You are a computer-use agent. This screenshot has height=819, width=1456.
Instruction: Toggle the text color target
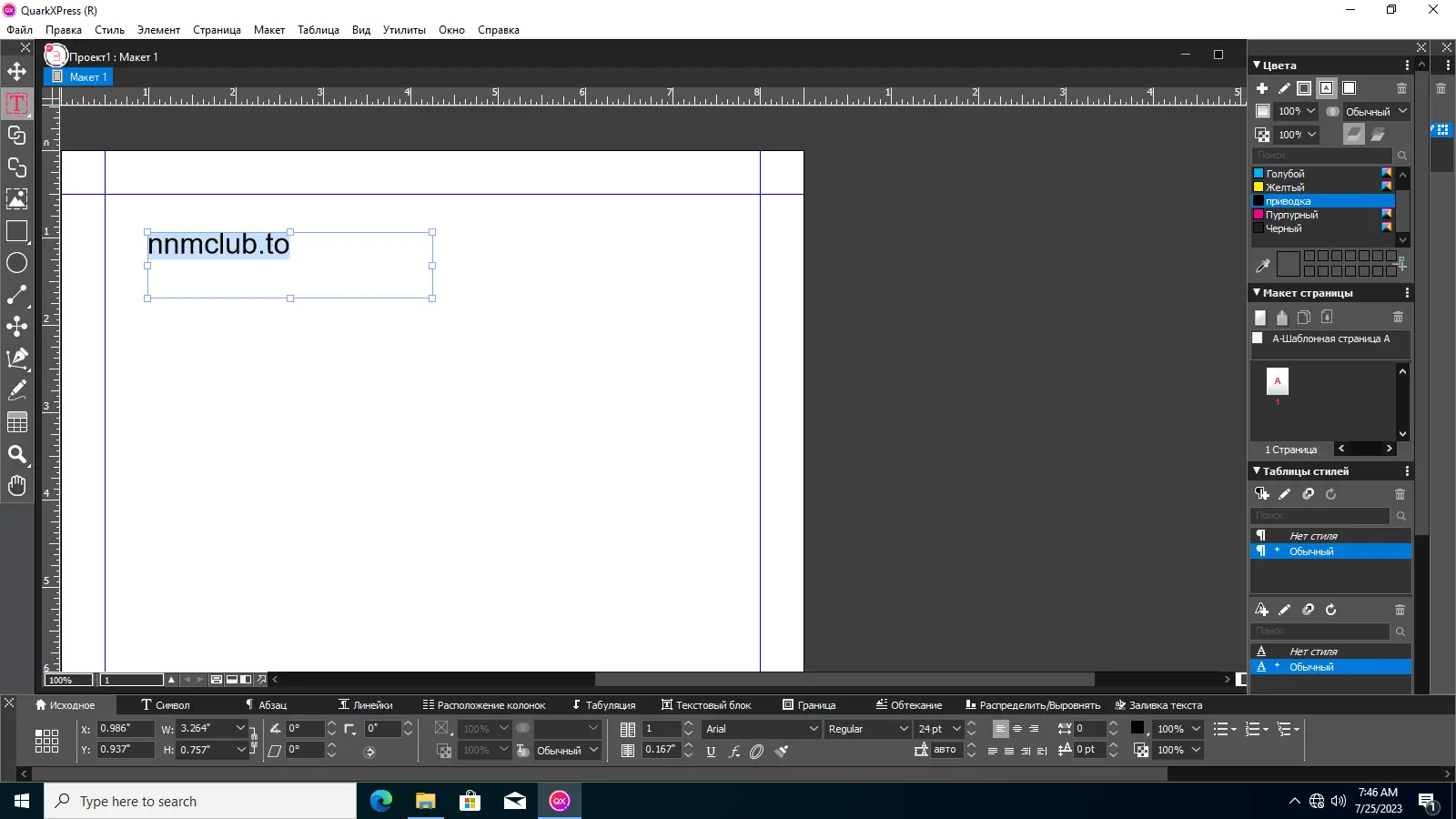tap(1327, 88)
